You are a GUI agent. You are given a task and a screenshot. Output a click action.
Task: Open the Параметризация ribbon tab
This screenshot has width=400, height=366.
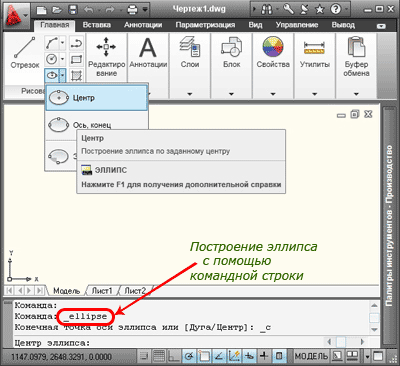(205, 25)
